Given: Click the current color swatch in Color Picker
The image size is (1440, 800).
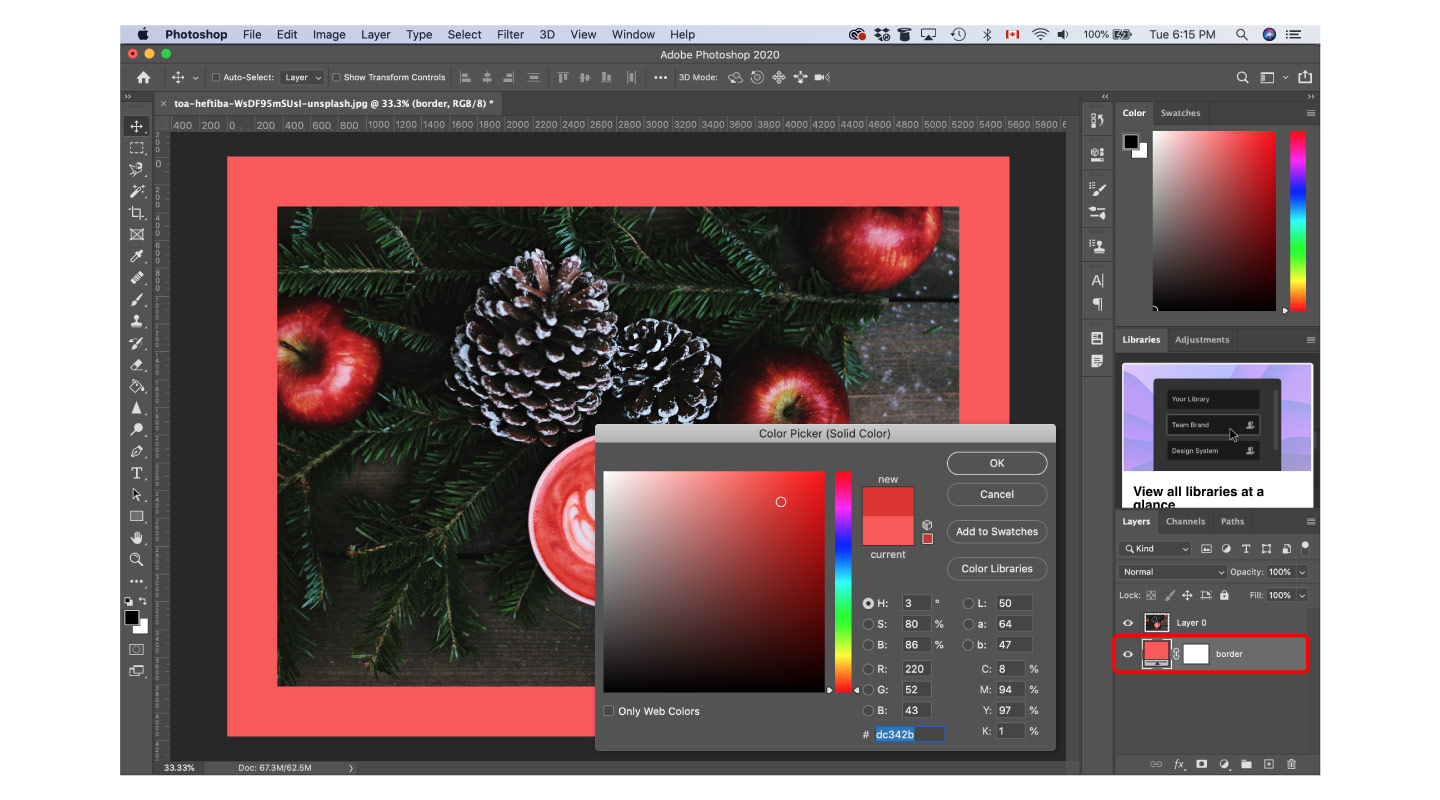Looking at the screenshot, I should (x=888, y=530).
